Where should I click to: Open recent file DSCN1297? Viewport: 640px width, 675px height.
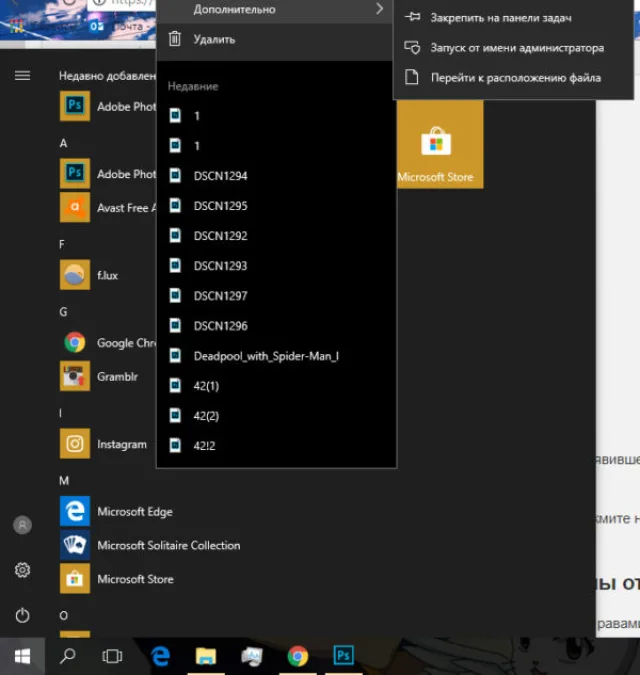(276, 296)
